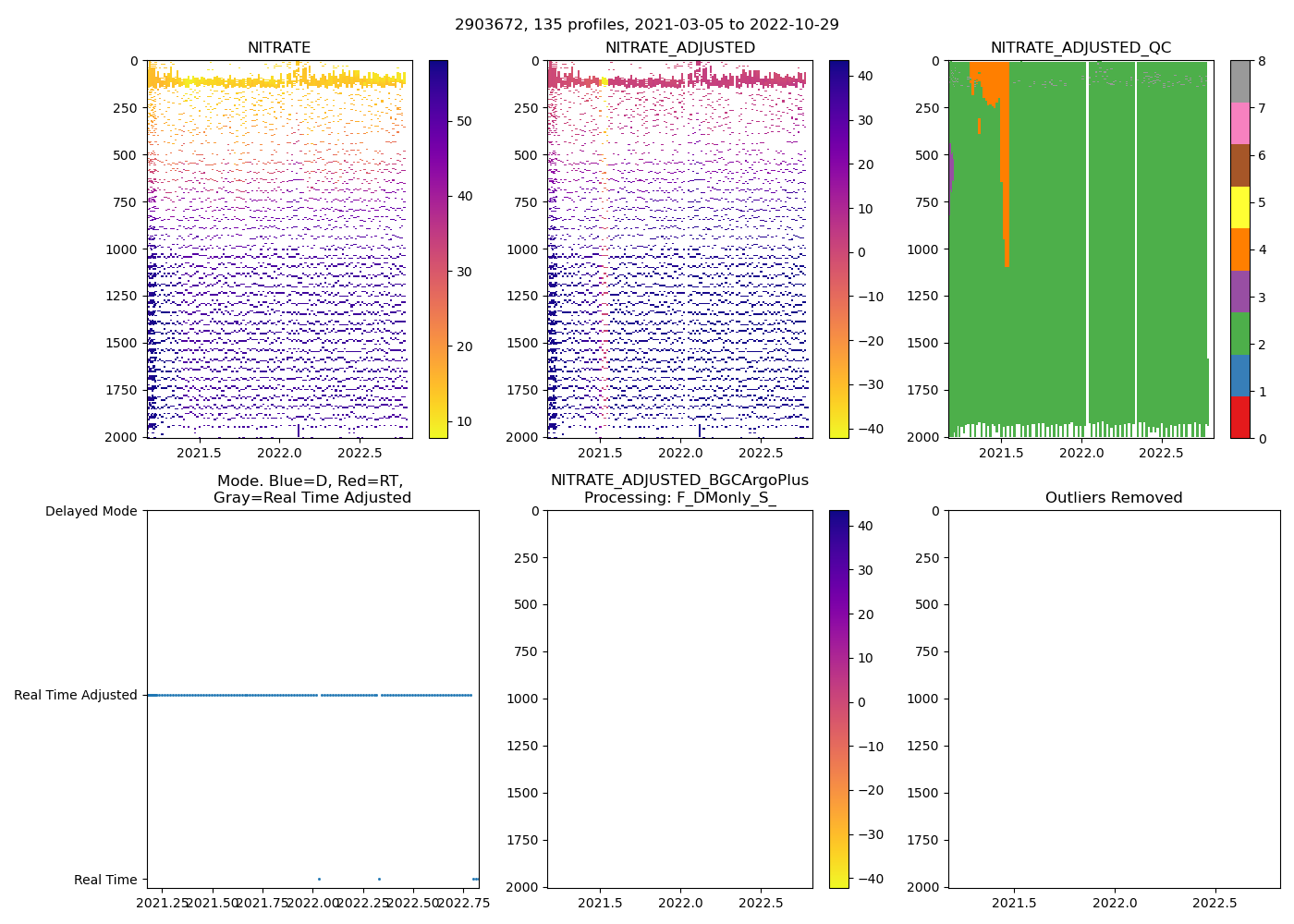Click the colorbar beside the NITRATE plot

pyautogui.click(x=438, y=249)
